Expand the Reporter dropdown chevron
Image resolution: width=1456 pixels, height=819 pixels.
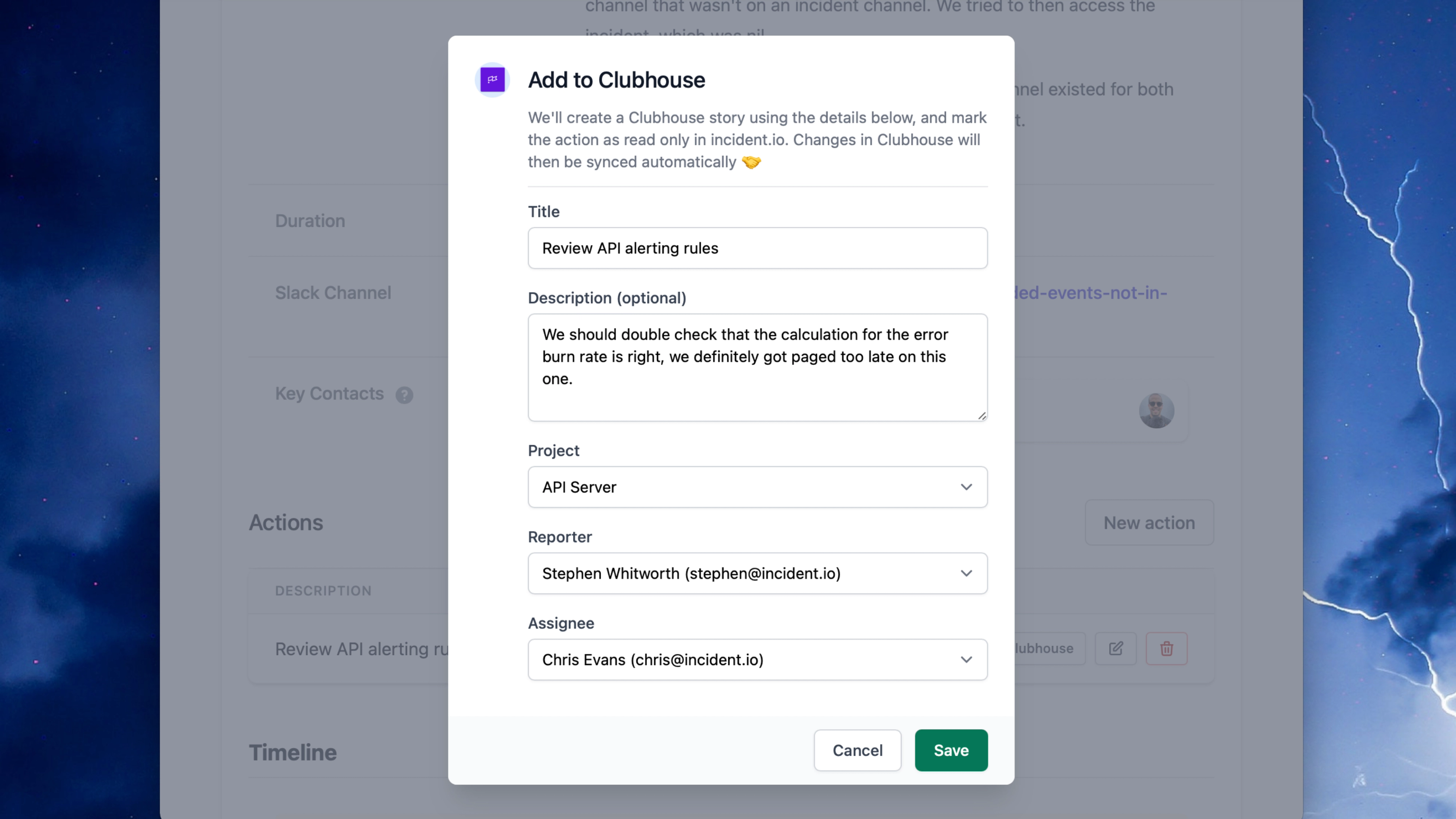(966, 573)
